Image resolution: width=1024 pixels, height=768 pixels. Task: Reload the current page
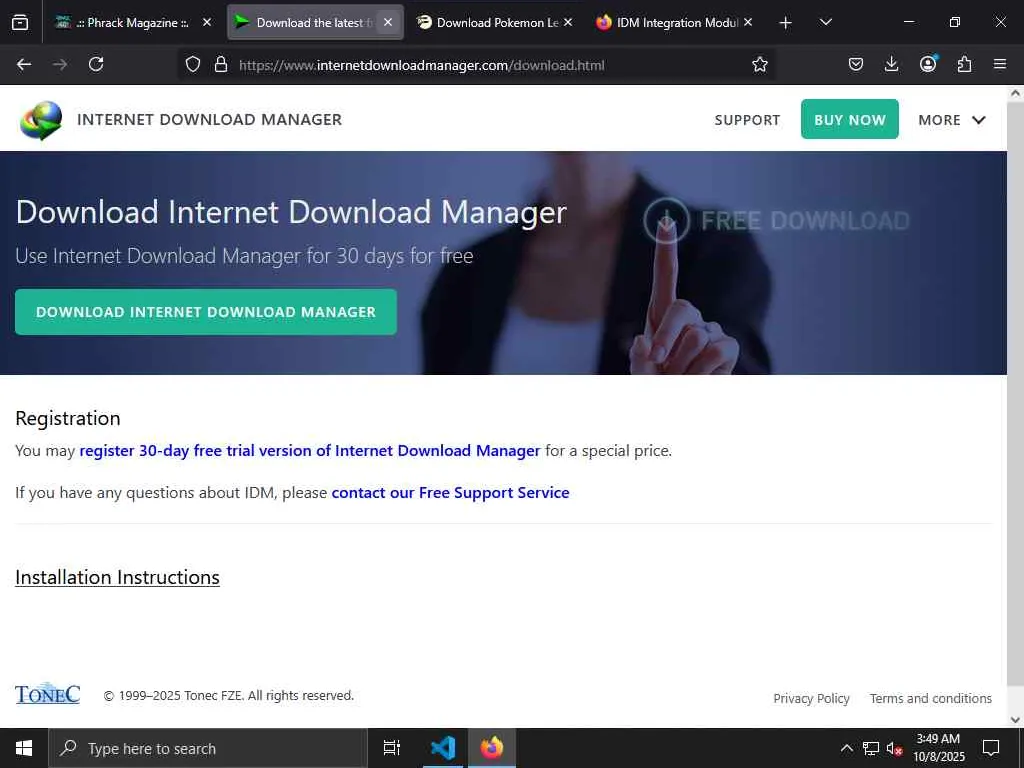96,64
